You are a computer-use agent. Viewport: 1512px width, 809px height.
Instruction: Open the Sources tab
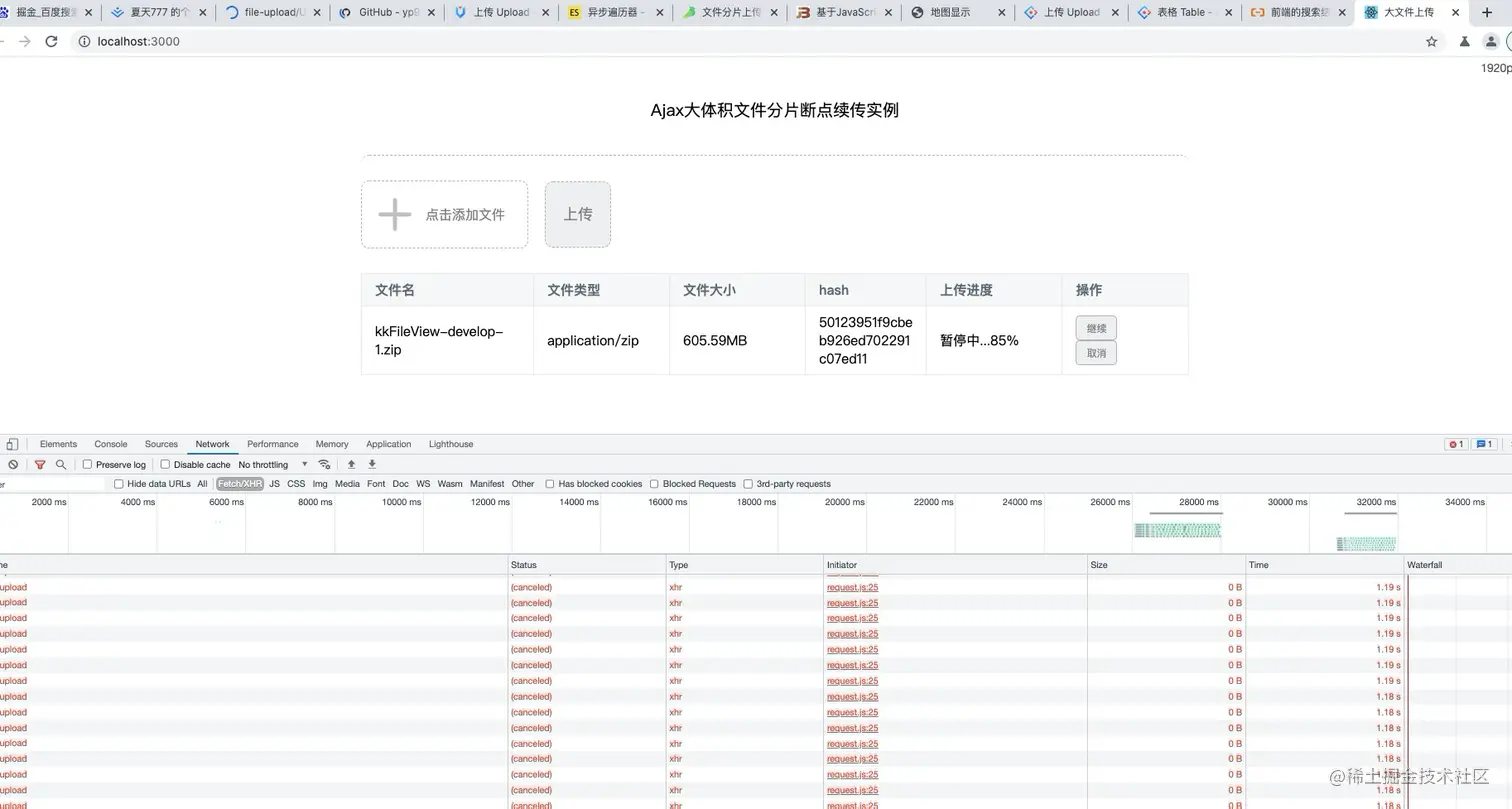click(x=161, y=445)
